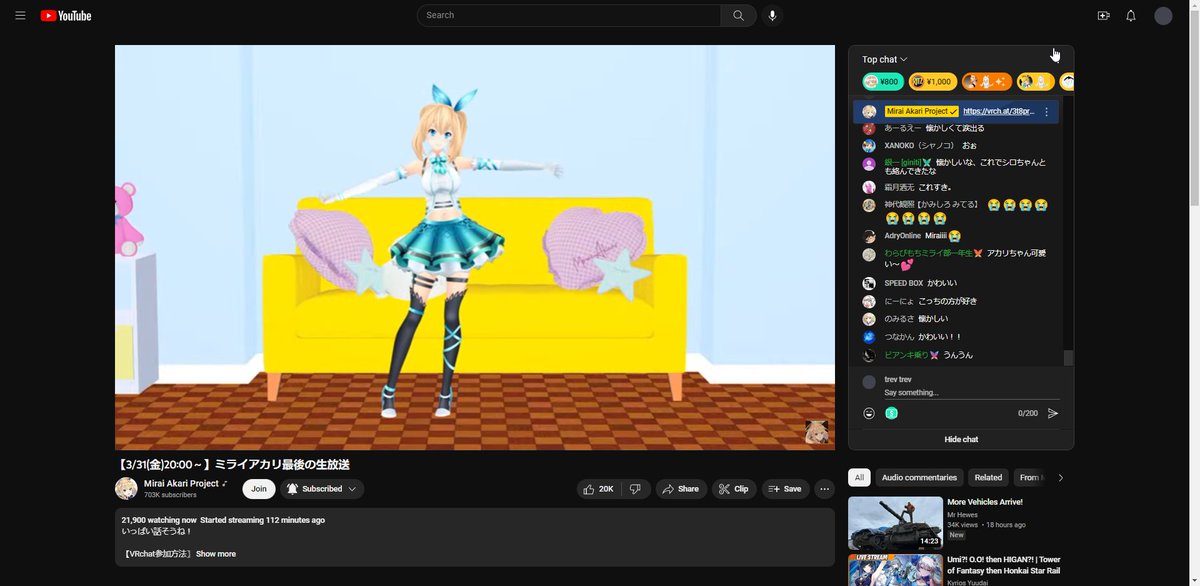Image resolution: width=1200 pixels, height=586 pixels.
Task: Open More Vehicles Arrive! video title
Action: click(x=985, y=502)
